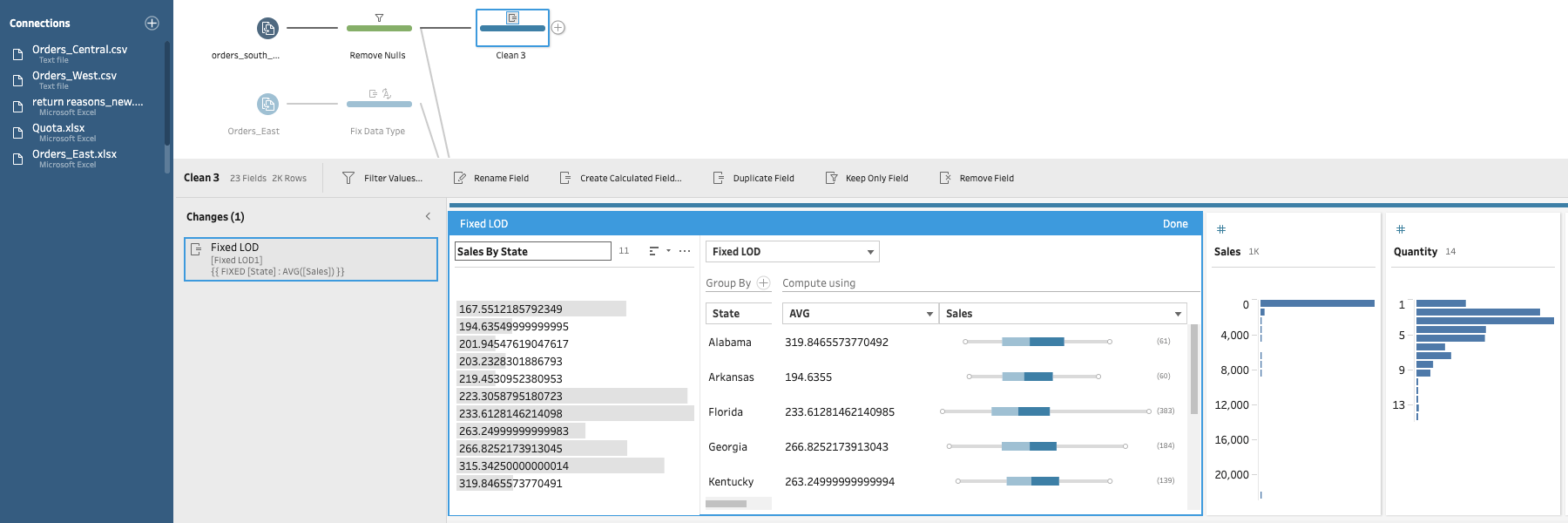The height and width of the screenshot is (523, 1568).
Task: Click Florida's sales distribution box plot
Action: (1045, 411)
